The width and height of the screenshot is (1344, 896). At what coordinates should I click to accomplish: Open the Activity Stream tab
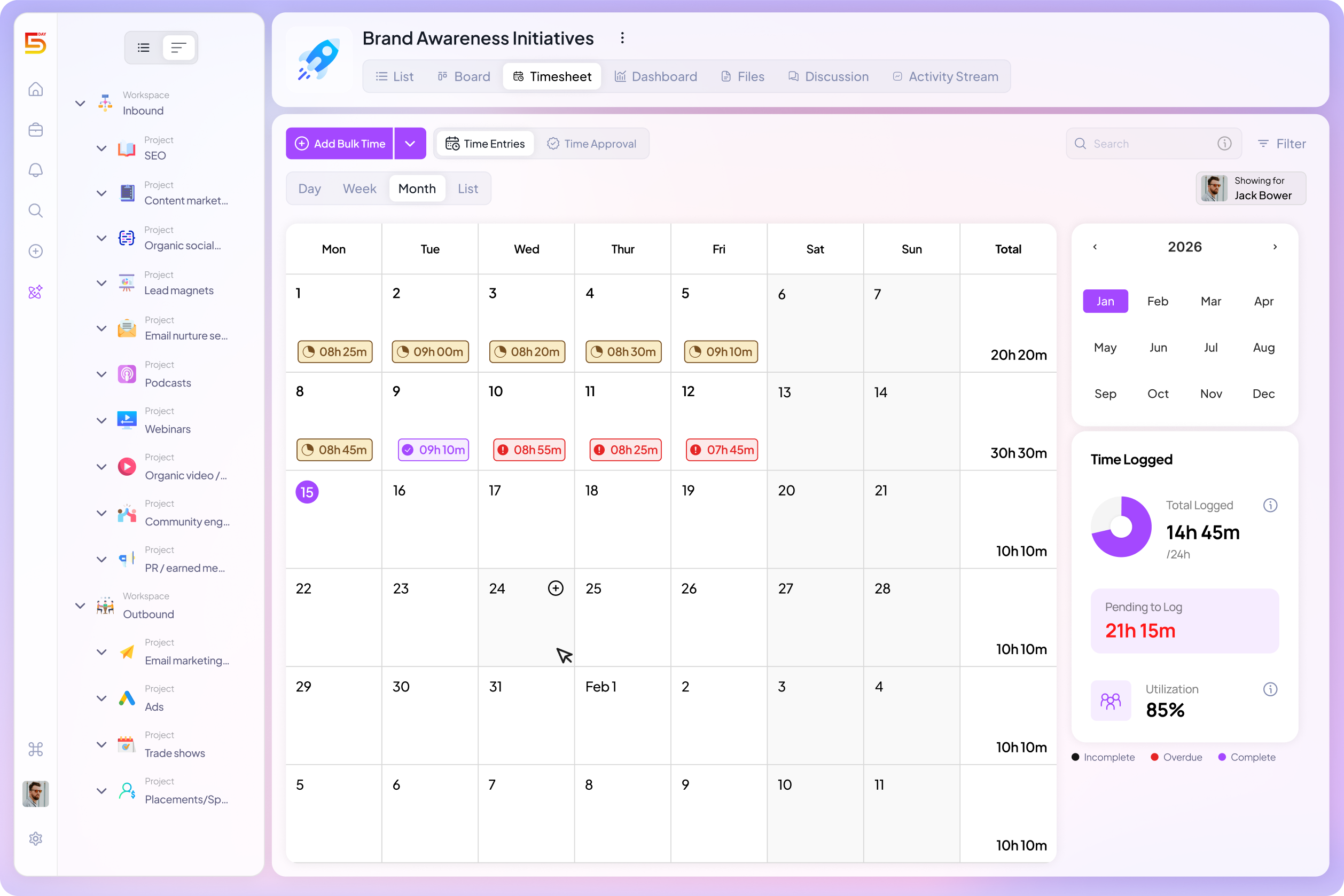coord(946,76)
